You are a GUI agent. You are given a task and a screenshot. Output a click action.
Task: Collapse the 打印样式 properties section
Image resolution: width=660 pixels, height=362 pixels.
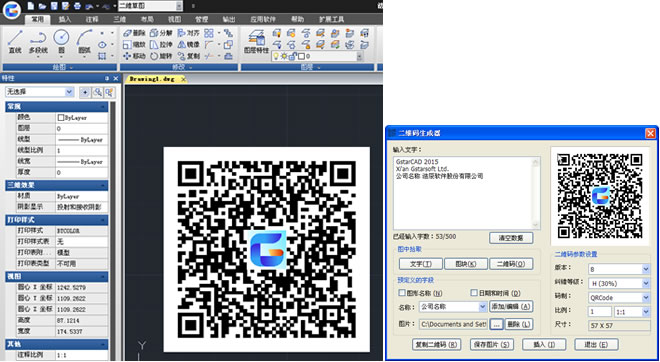click(103, 220)
